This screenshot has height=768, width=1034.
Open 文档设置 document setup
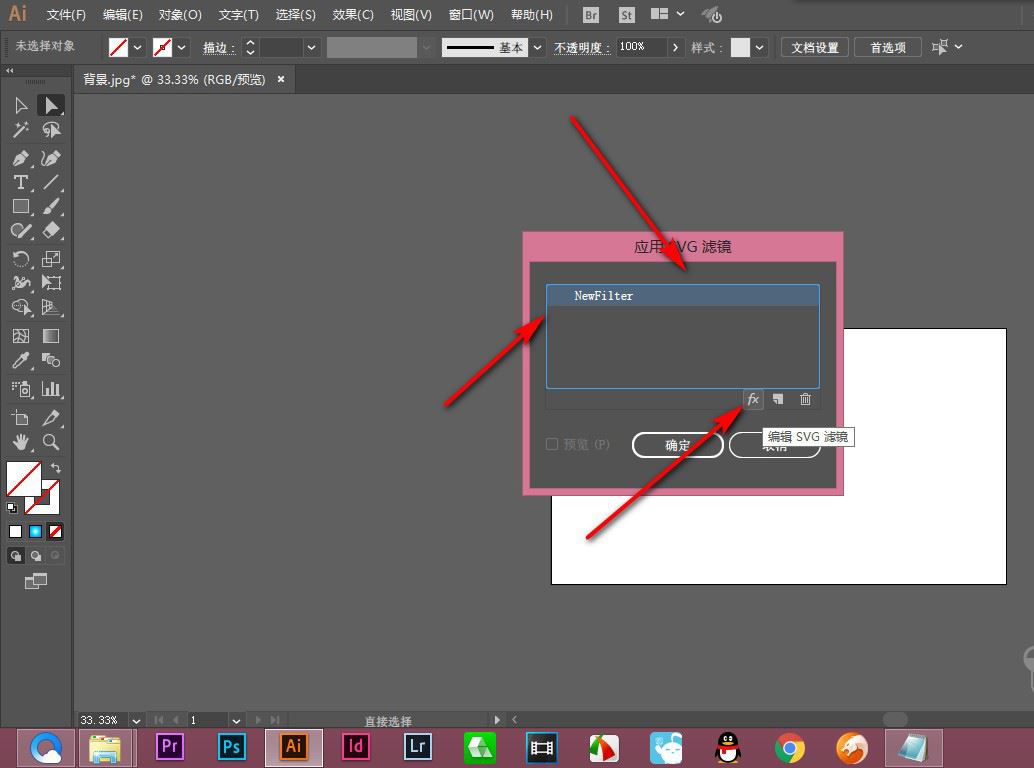[x=815, y=47]
